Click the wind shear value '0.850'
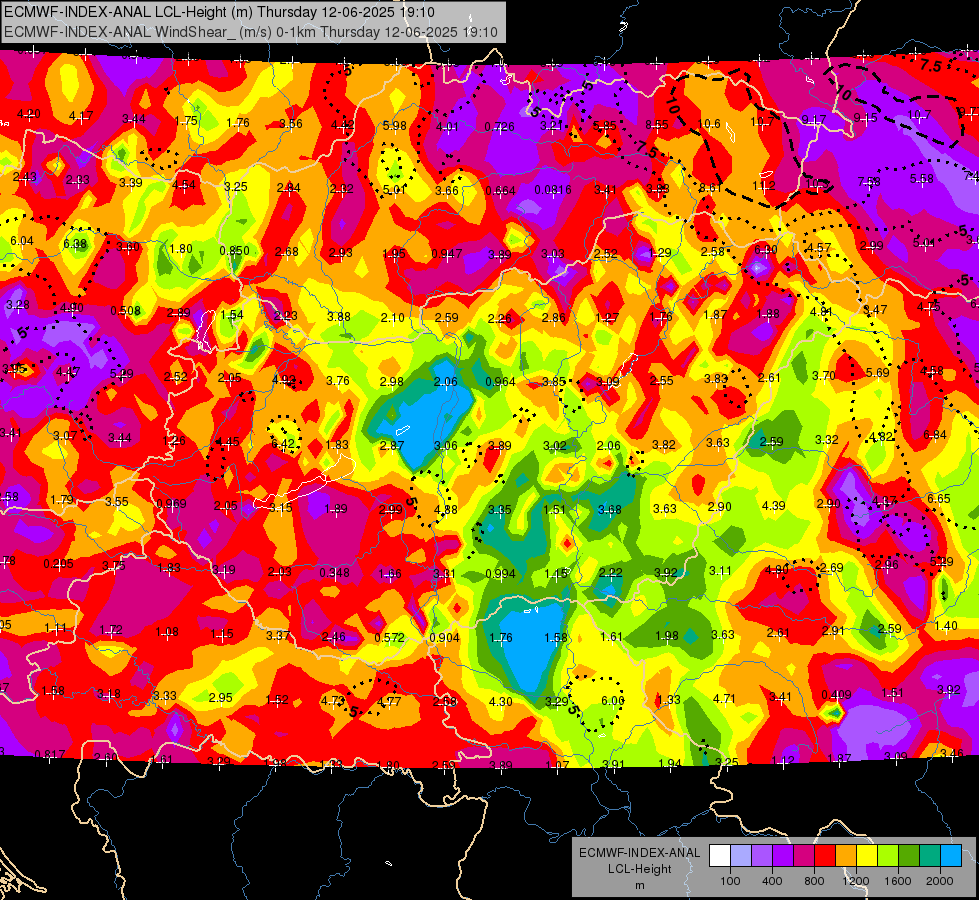Viewport: 979px width, 900px height. click(x=234, y=250)
